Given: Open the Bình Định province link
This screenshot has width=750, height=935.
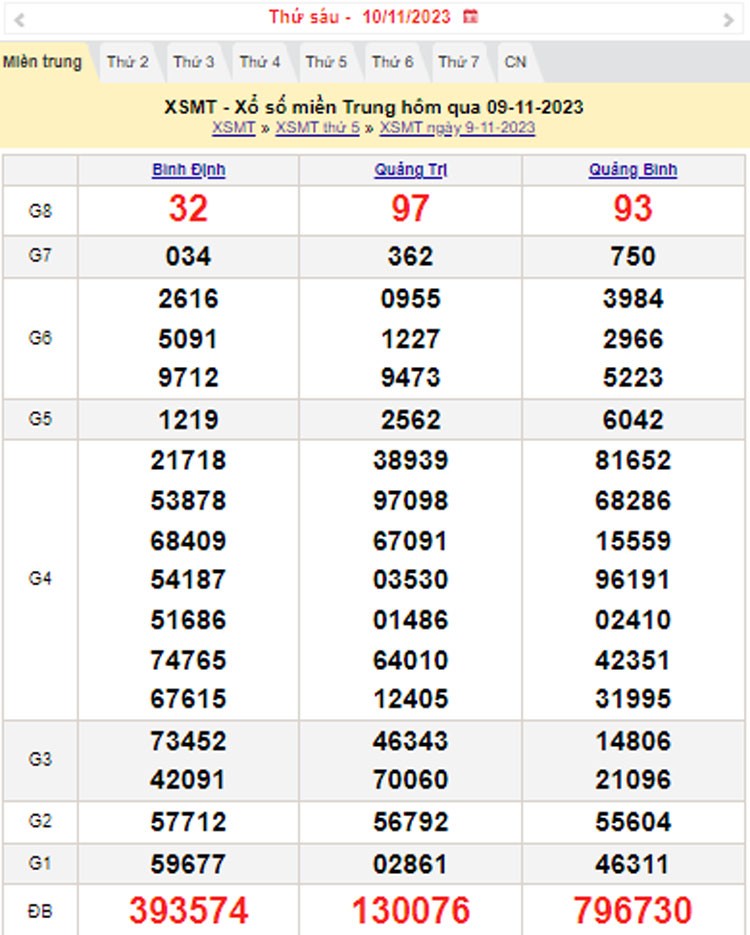Looking at the screenshot, I should pyautogui.click(x=188, y=170).
